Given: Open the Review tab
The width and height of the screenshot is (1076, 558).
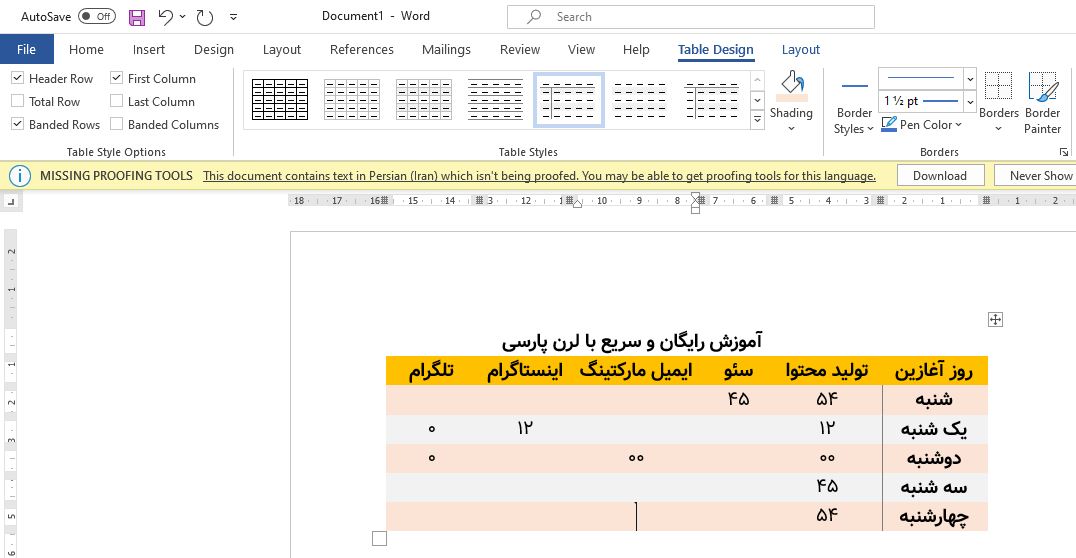Looking at the screenshot, I should (519, 49).
